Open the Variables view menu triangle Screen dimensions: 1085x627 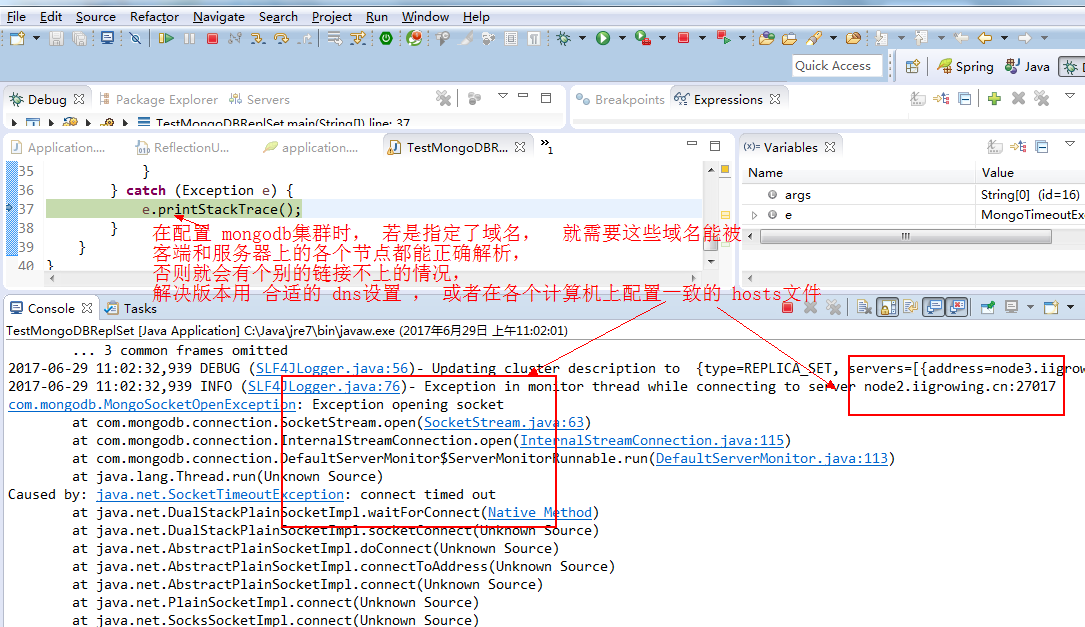(x=1070, y=144)
